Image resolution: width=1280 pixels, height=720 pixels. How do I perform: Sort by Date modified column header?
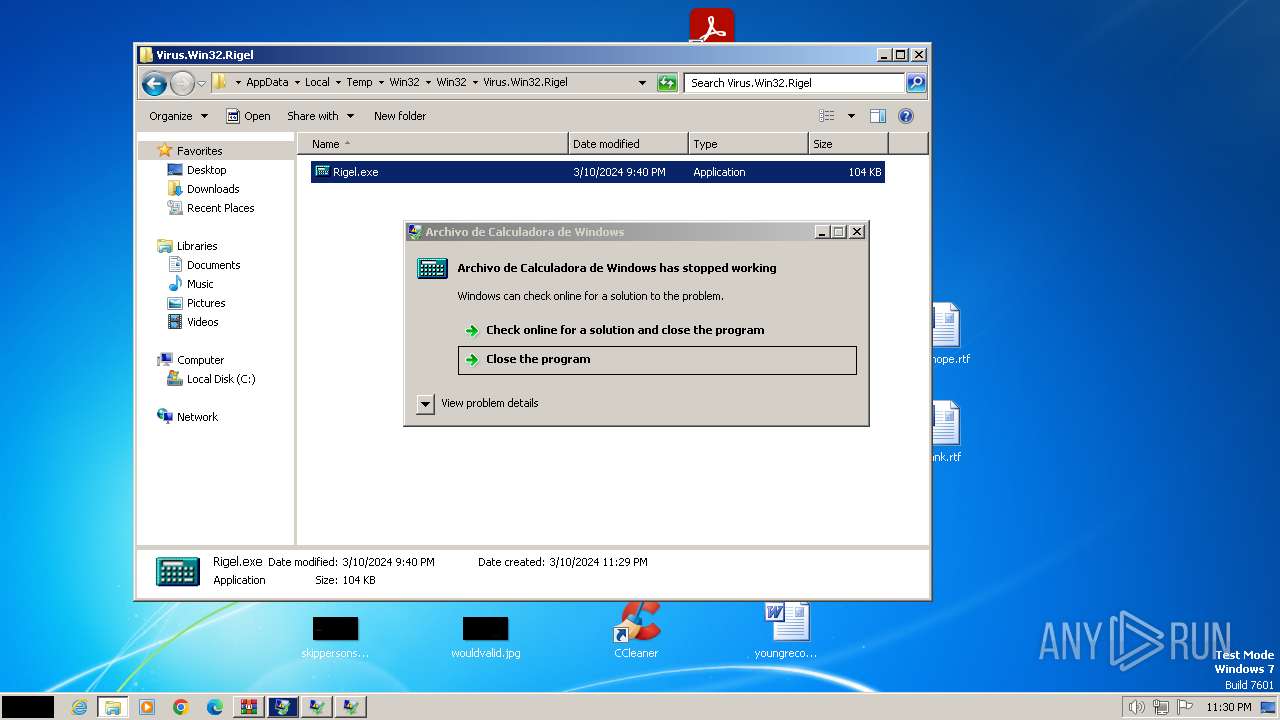click(628, 144)
